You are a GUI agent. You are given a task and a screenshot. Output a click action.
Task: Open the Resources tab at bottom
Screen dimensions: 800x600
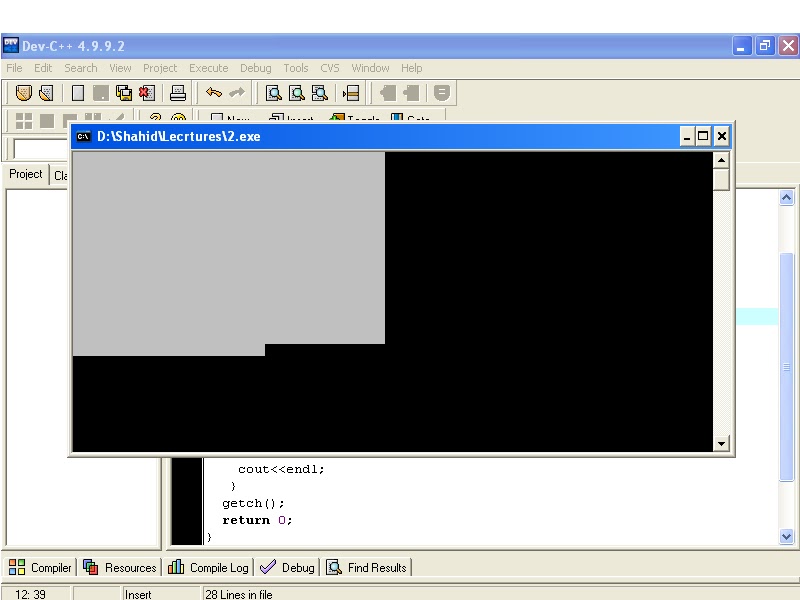point(119,567)
